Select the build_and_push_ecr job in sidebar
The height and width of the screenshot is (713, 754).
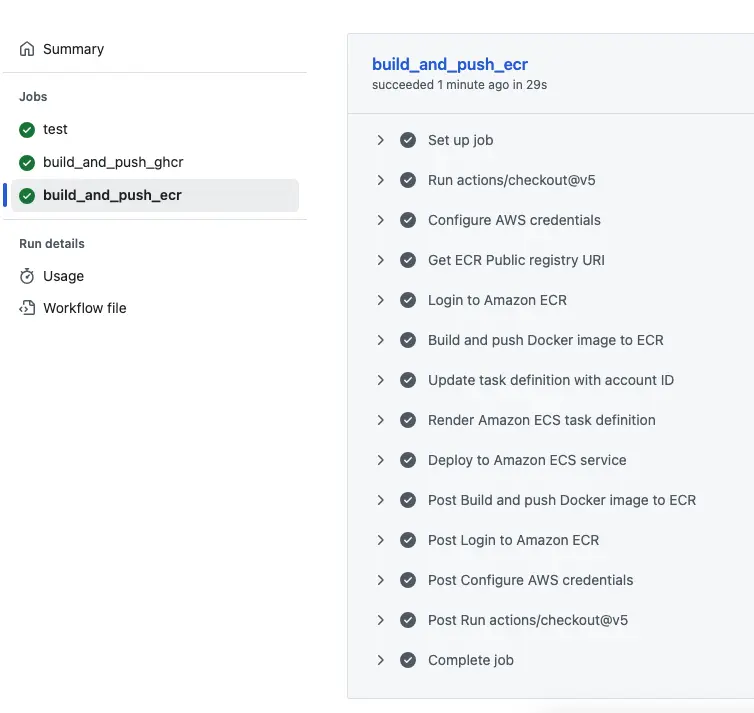coord(112,195)
